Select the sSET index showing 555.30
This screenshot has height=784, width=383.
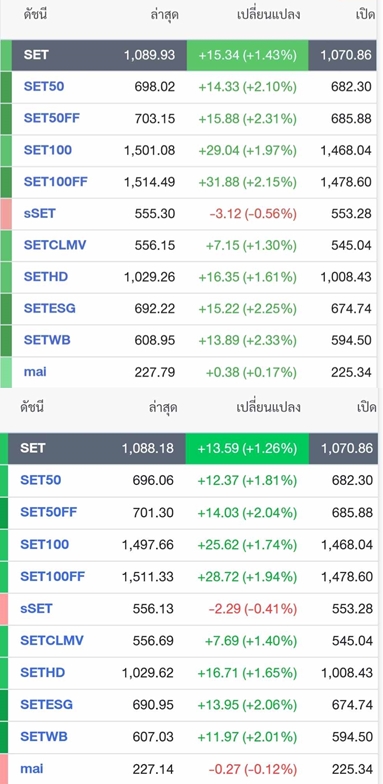point(40,214)
